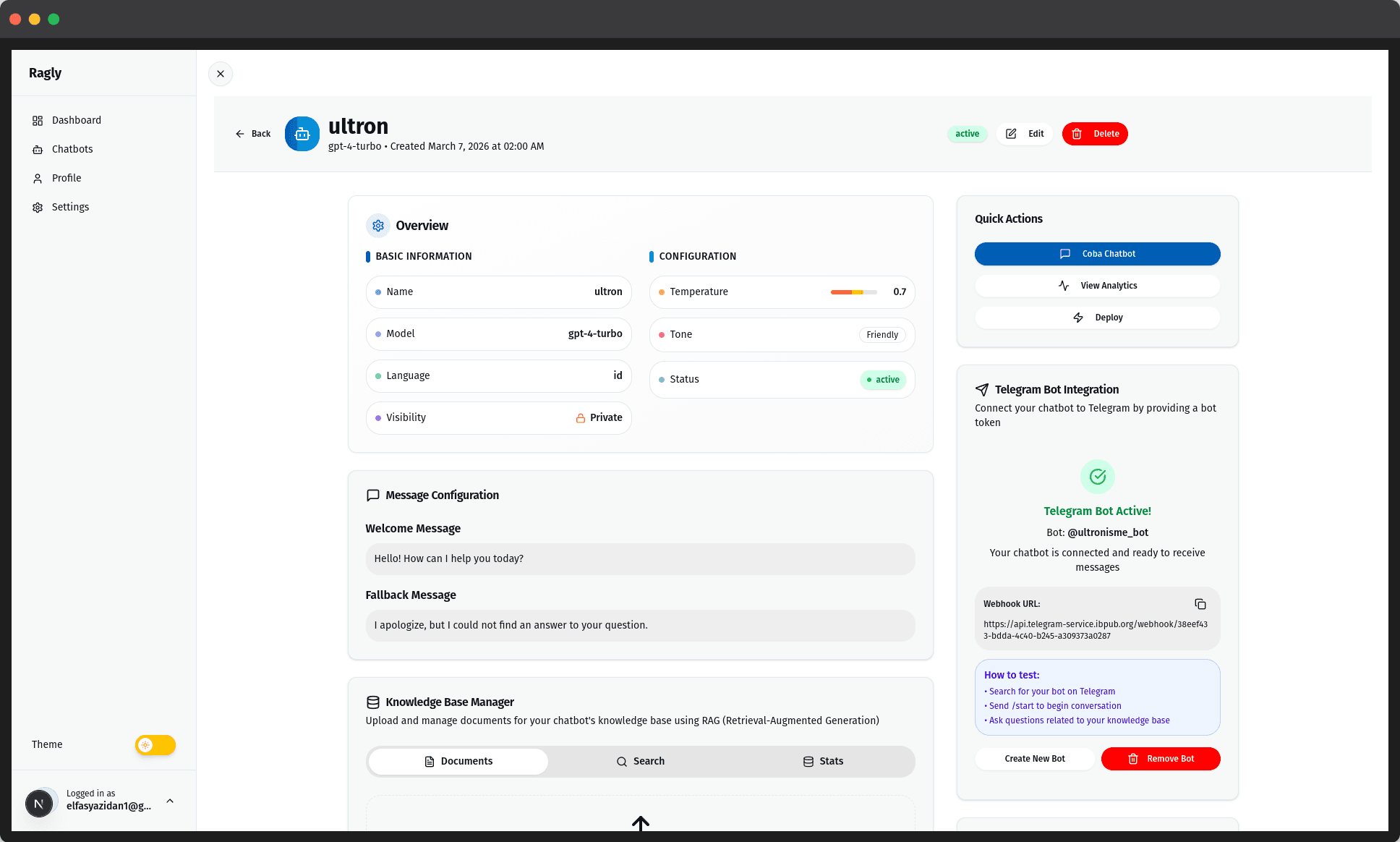Open View Analytics
This screenshot has width=1400, height=842.
(x=1097, y=286)
